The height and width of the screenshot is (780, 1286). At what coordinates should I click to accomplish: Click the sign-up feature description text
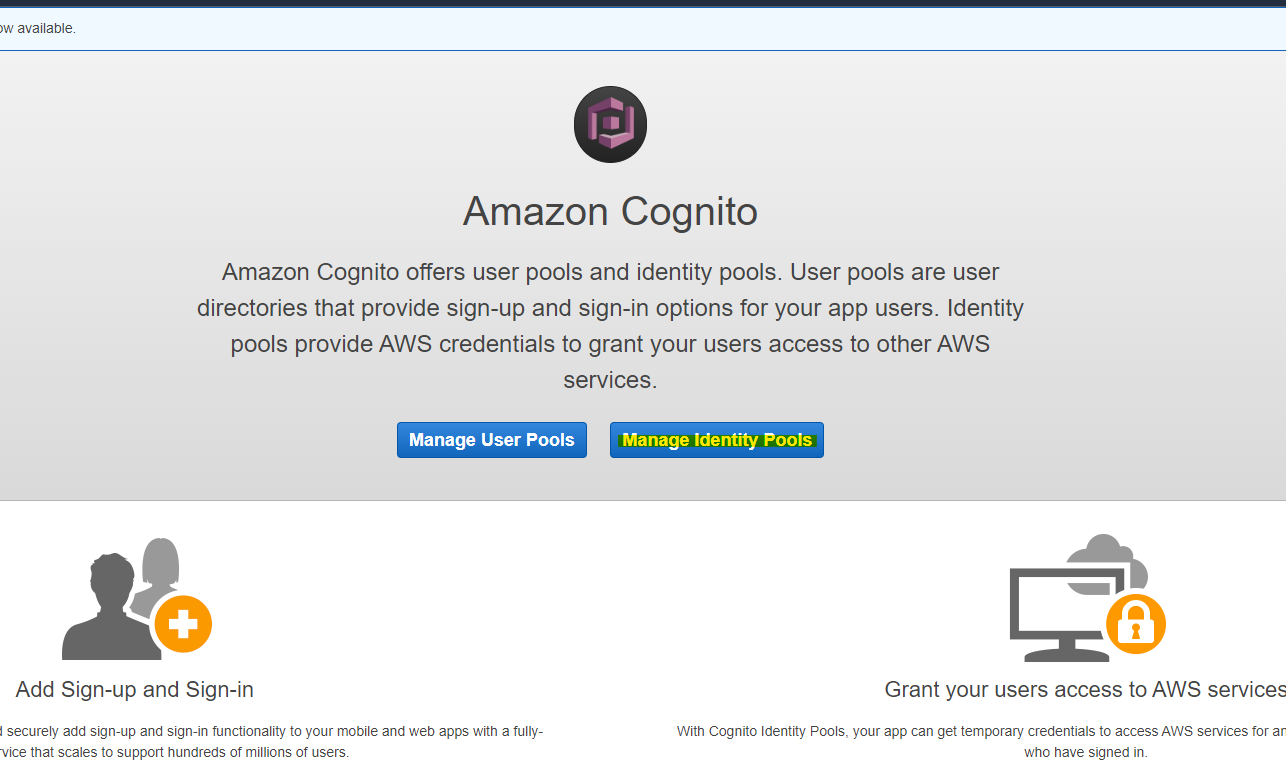[x=270, y=740]
